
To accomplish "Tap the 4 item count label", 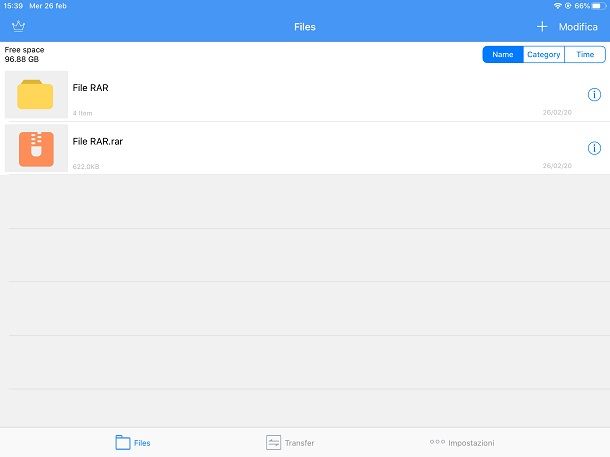I will tap(82, 113).
